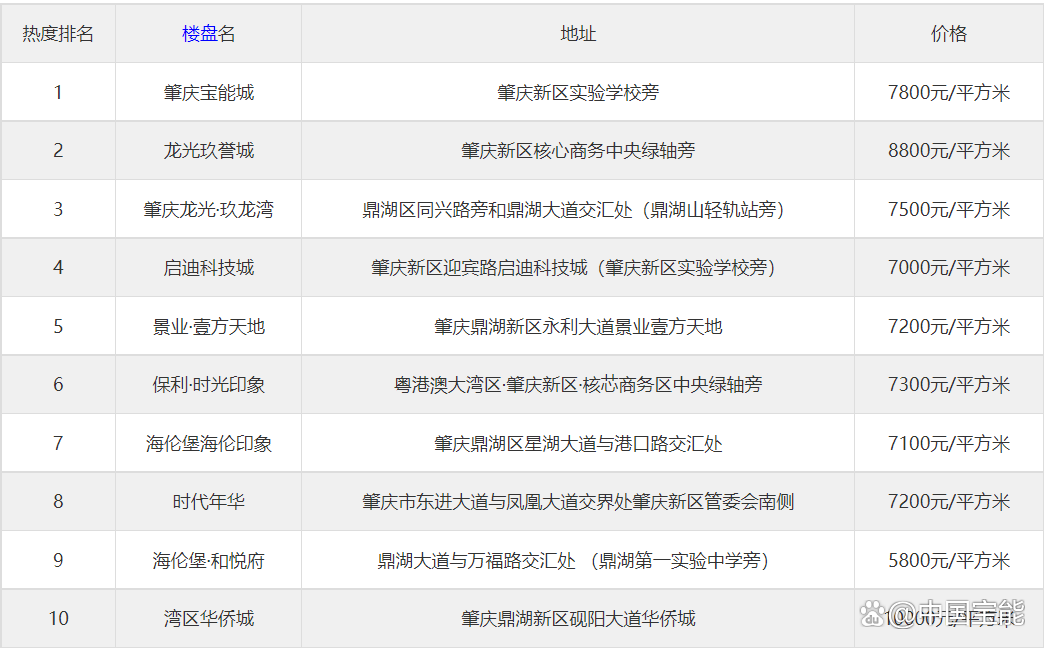Click the price 5800元/平方米

[x=949, y=560]
